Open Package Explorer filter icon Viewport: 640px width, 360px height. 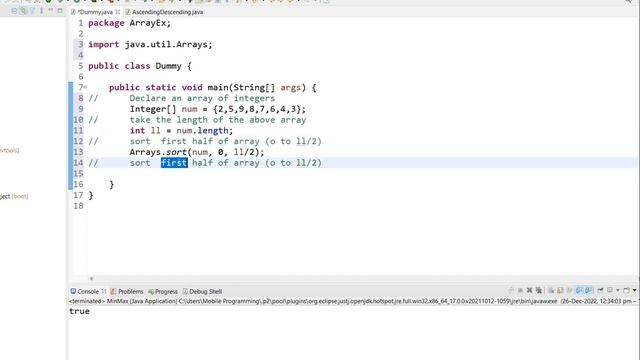tap(32, 11)
